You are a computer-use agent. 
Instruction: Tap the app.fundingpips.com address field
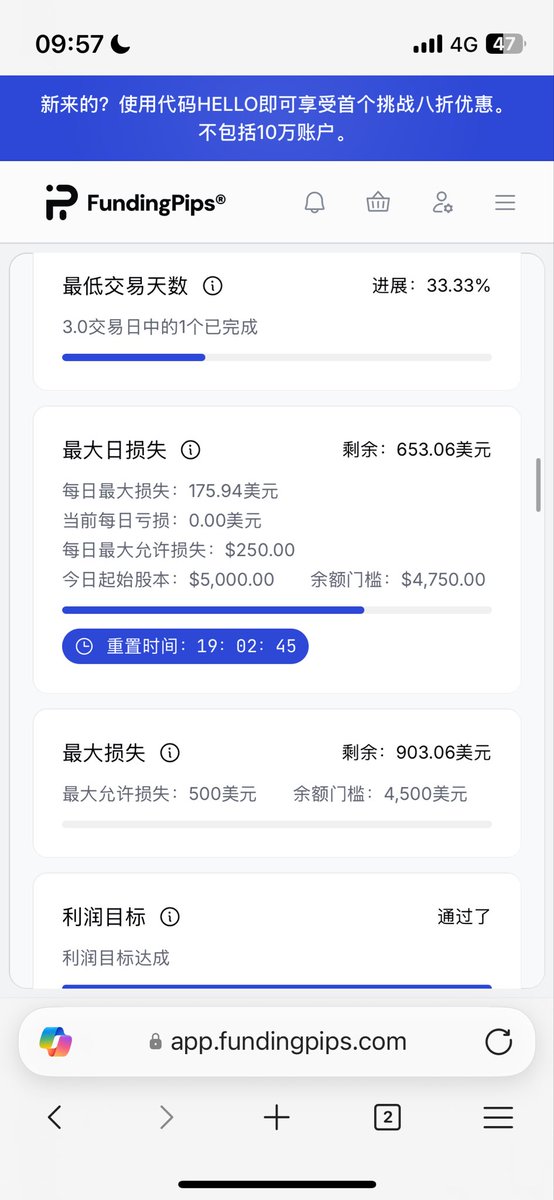(x=277, y=1042)
